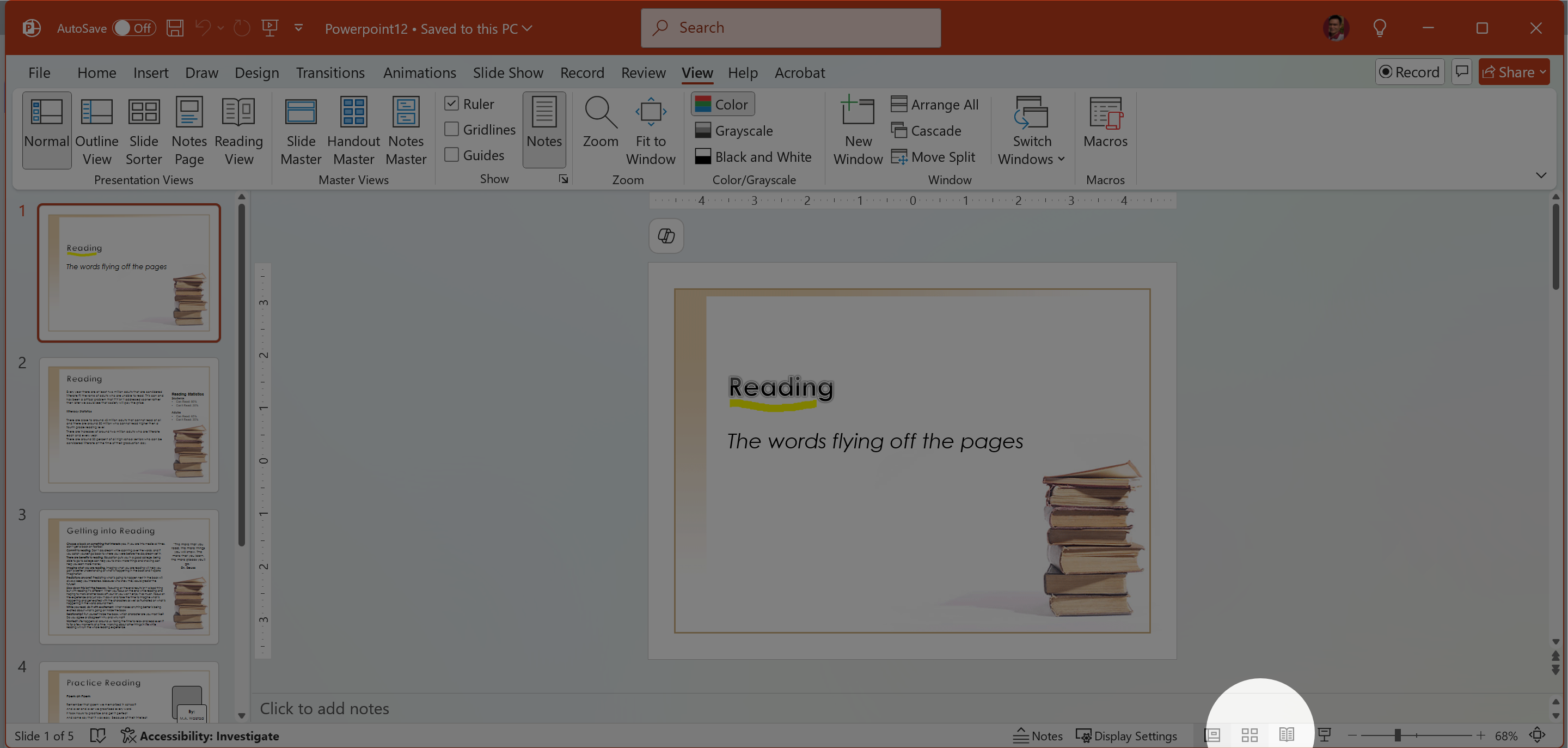Adjust the zoom slider in status bar

pyautogui.click(x=1398, y=735)
